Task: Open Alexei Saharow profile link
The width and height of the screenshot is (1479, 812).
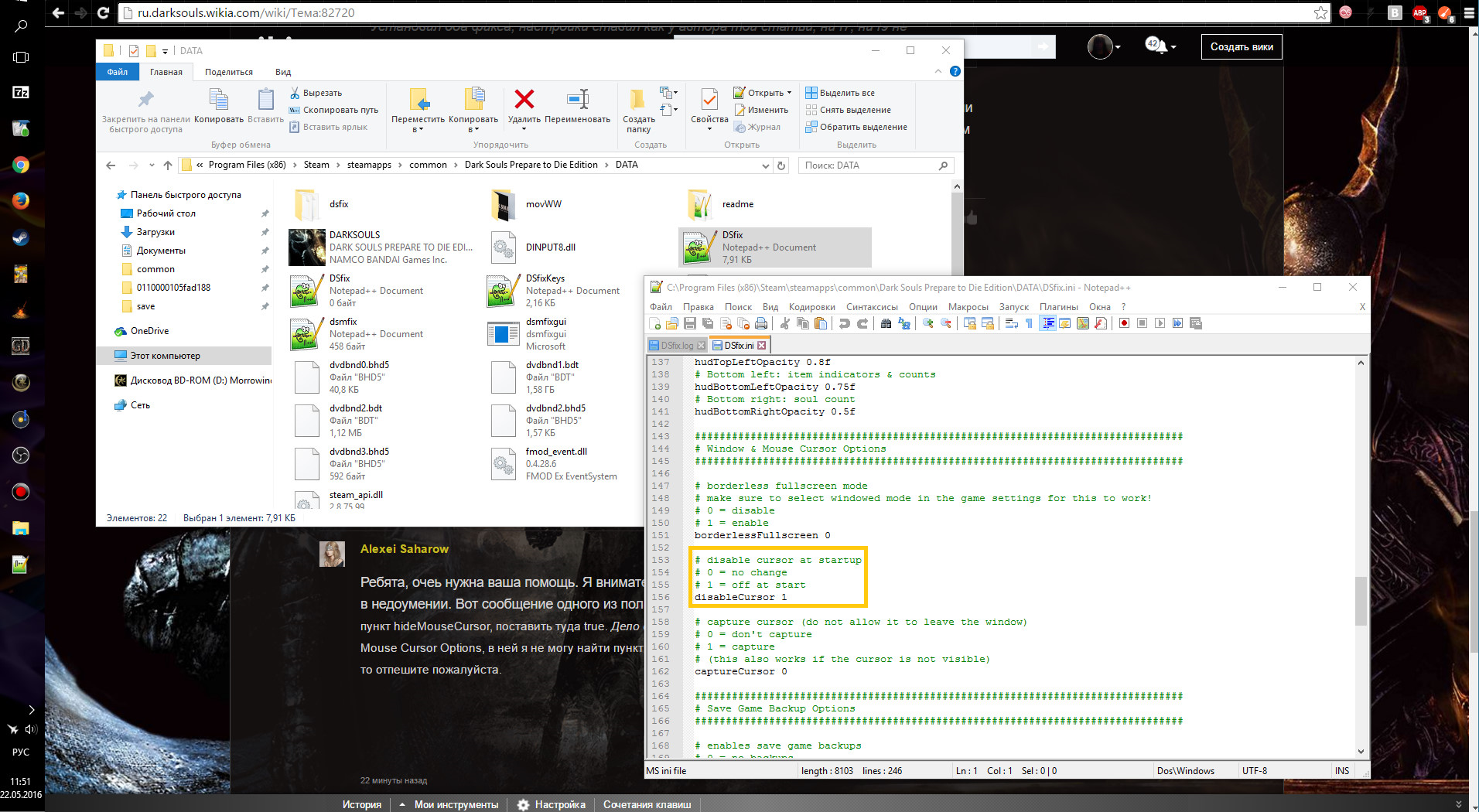Action: (405, 549)
